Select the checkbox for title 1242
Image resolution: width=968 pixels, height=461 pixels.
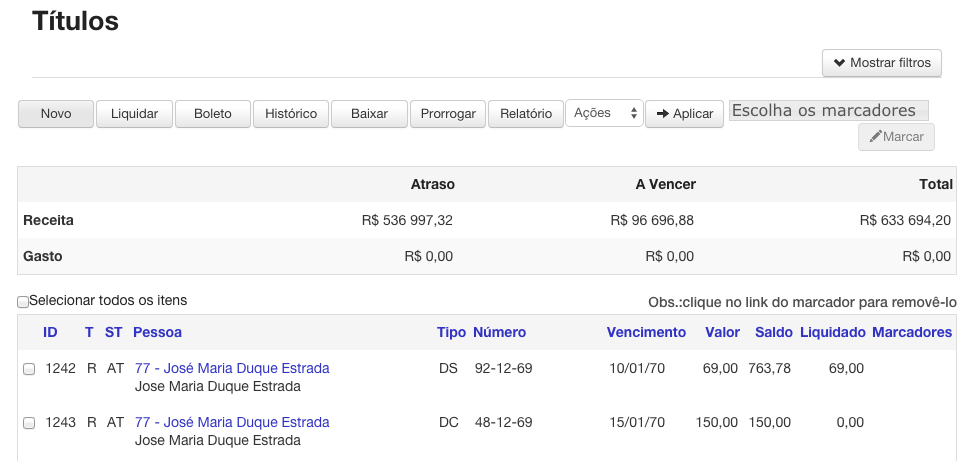29,369
